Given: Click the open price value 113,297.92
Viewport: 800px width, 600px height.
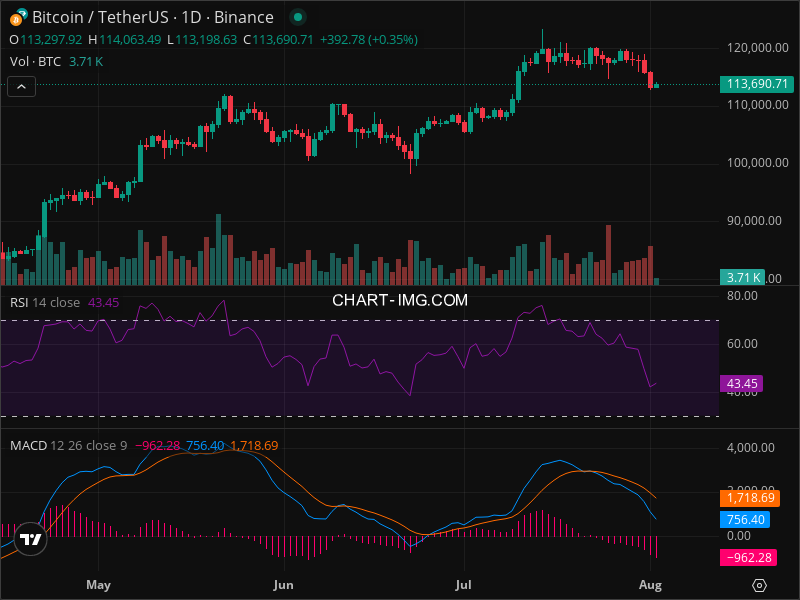Looking at the screenshot, I should coord(51,40).
